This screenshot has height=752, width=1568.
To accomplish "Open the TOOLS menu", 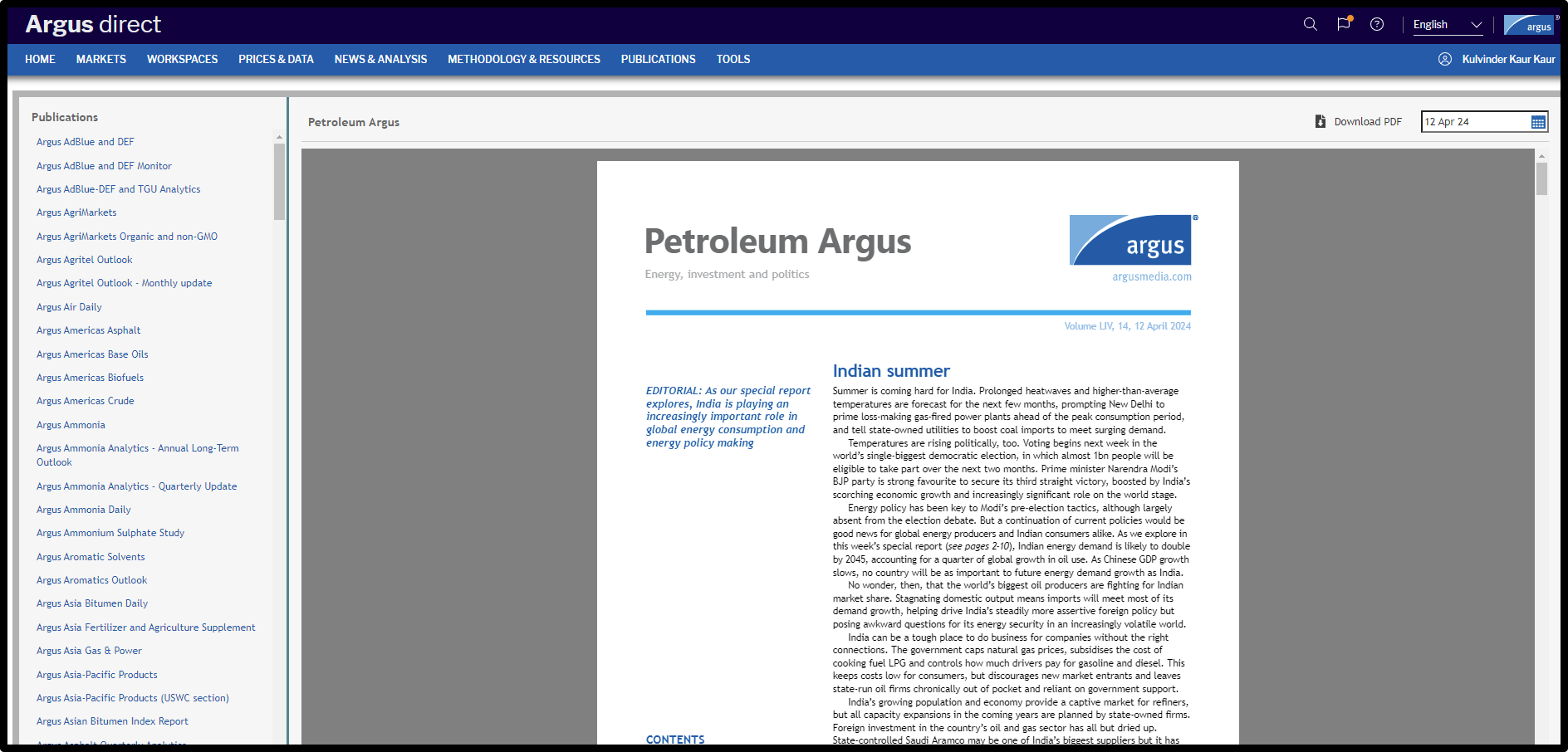I will (x=733, y=59).
